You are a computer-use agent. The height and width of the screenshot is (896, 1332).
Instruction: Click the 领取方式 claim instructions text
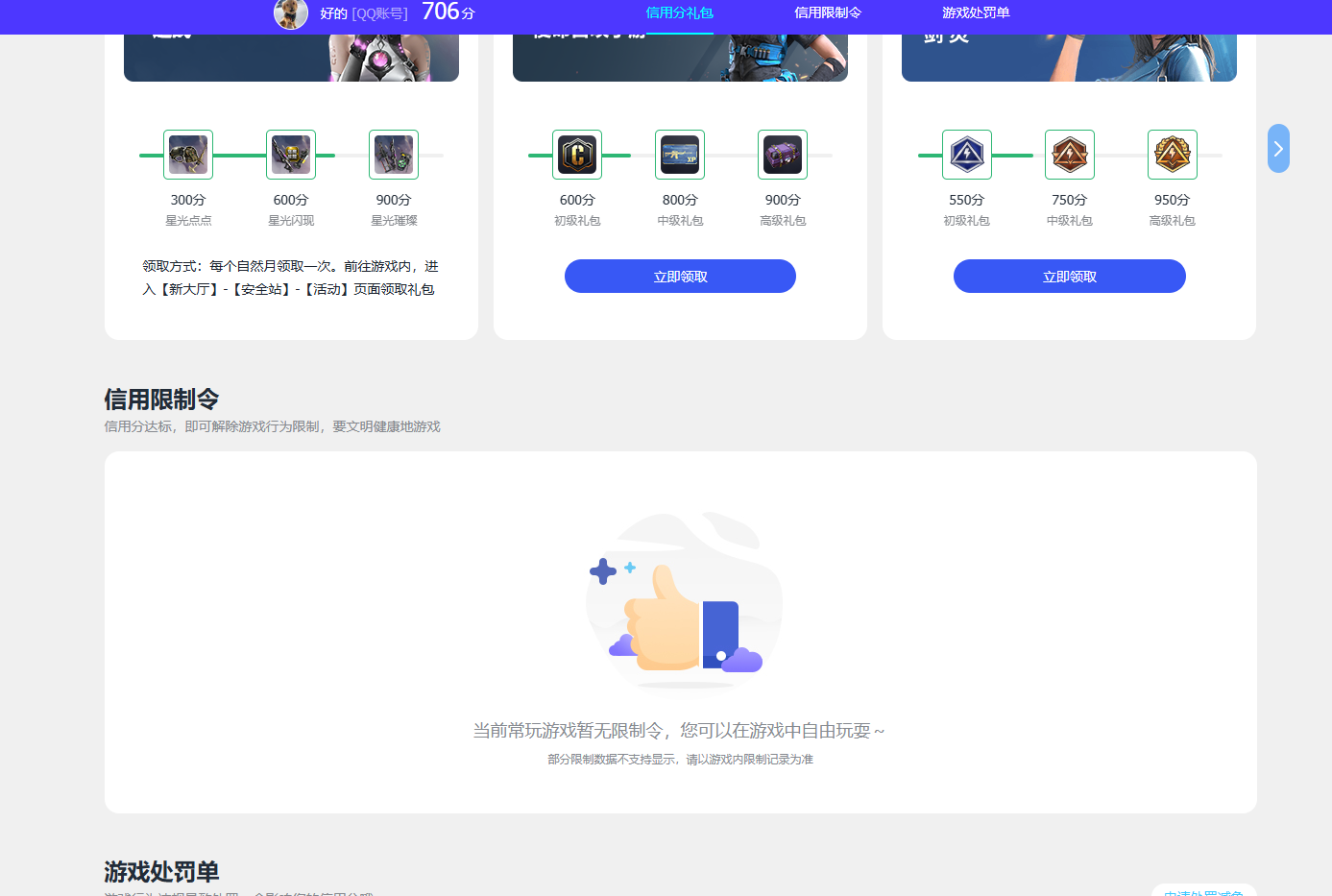pyautogui.click(x=290, y=278)
